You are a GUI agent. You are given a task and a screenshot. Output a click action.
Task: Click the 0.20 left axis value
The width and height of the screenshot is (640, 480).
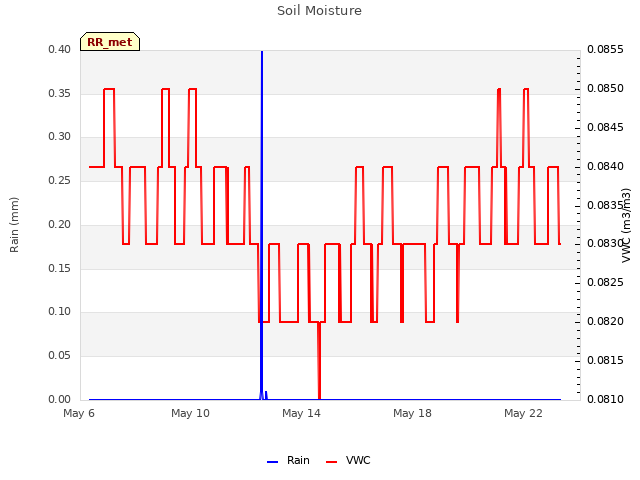click(59, 224)
